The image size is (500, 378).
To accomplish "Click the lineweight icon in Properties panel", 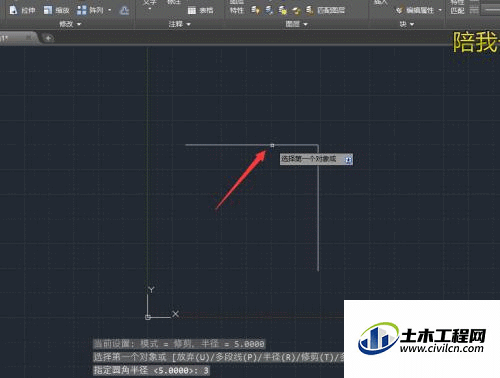I will pos(474,10).
